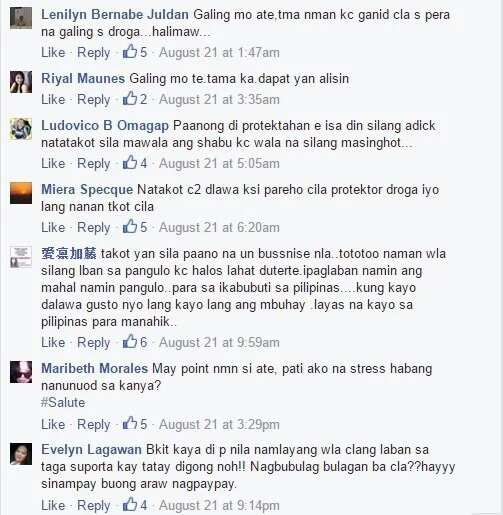Open Lenilyn Bernabe Juldan's profile picture

click(x=21, y=18)
